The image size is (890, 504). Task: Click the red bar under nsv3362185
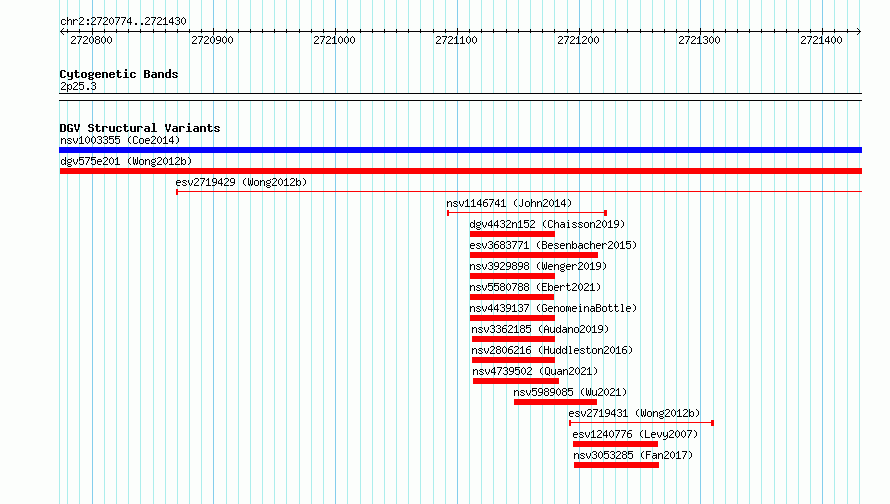tap(513, 339)
